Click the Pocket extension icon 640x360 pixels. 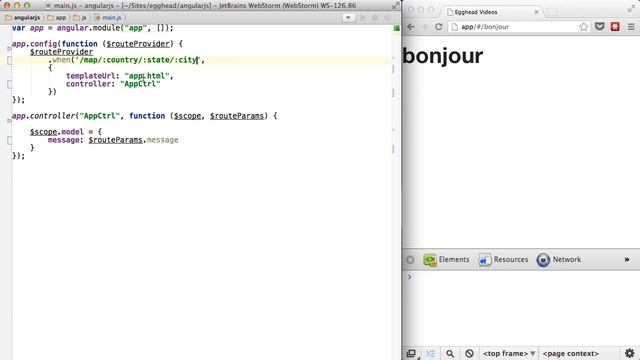click(x=600, y=27)
